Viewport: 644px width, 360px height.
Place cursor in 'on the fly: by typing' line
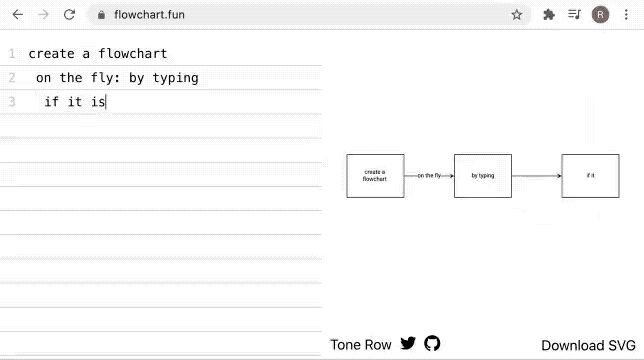point(161,78)
